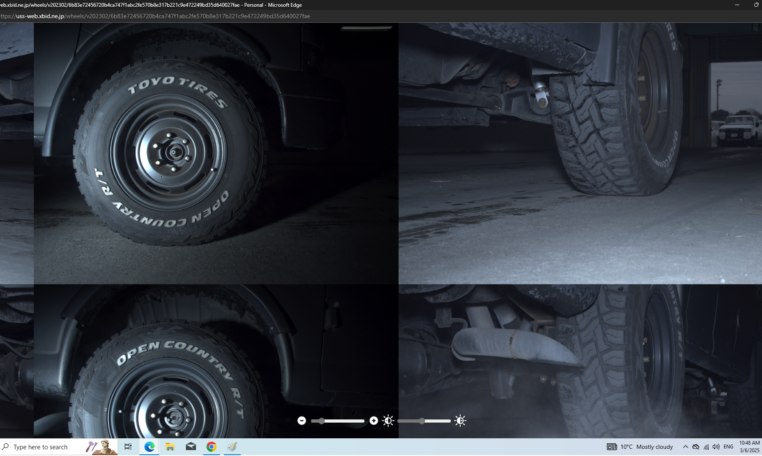Viewport: 762px width, 456px height.
Task: Minimize the Edge window
Action: (x=737, y=4)
